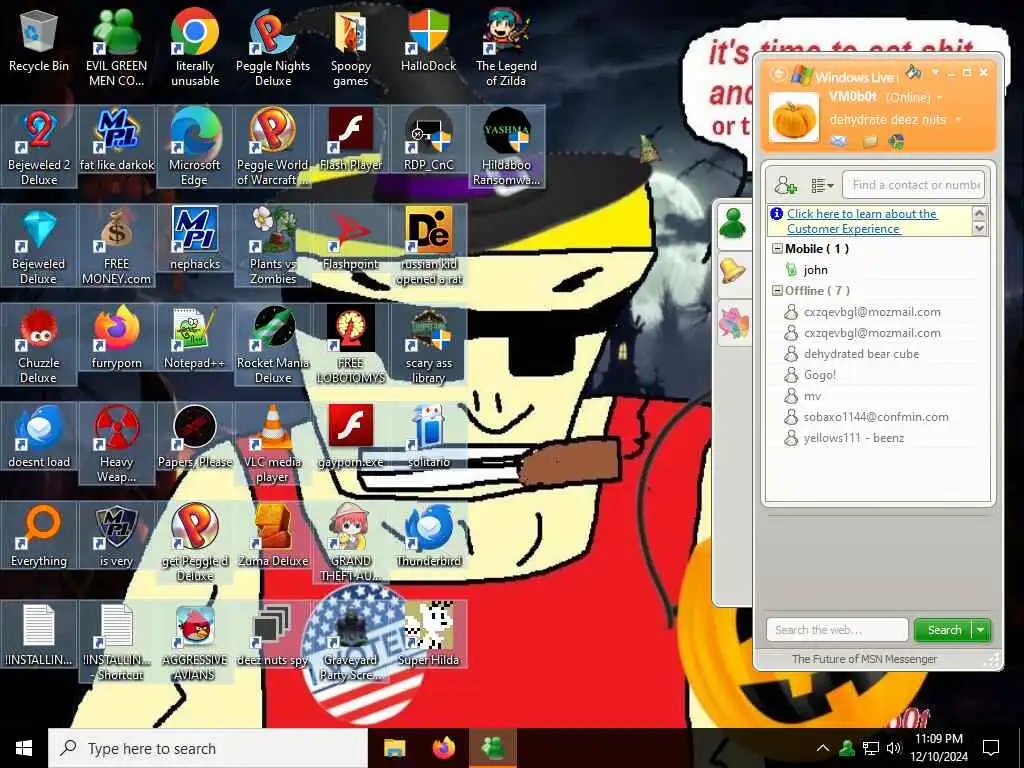The height and width of the screenshot is (768, 1024).
Task: Open the Spoopy games folder
Action: click(351, 48)
